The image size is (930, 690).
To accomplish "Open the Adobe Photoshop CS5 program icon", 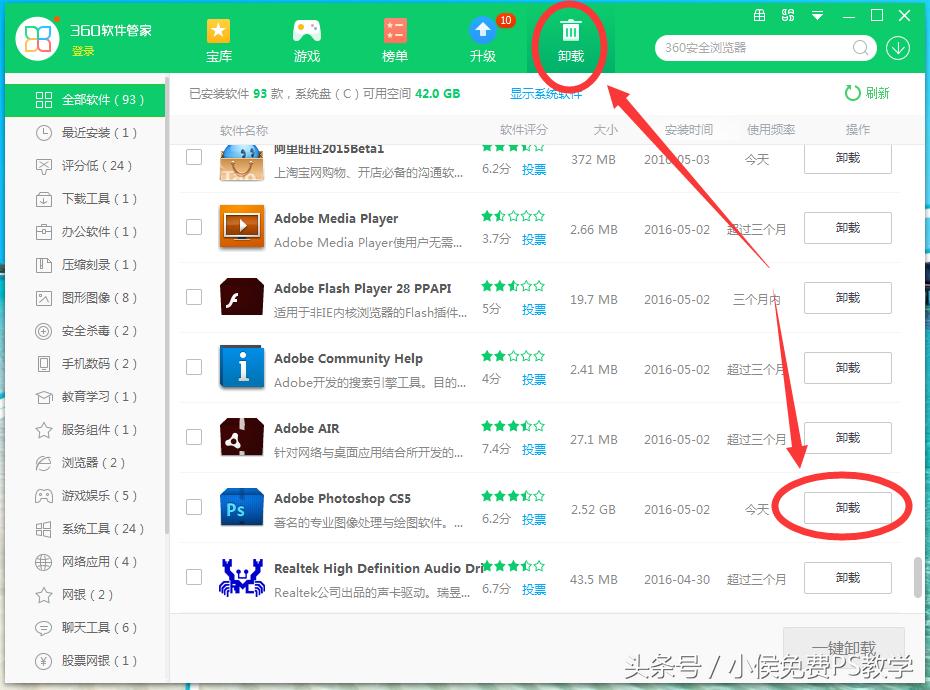I will coord(240,508).
